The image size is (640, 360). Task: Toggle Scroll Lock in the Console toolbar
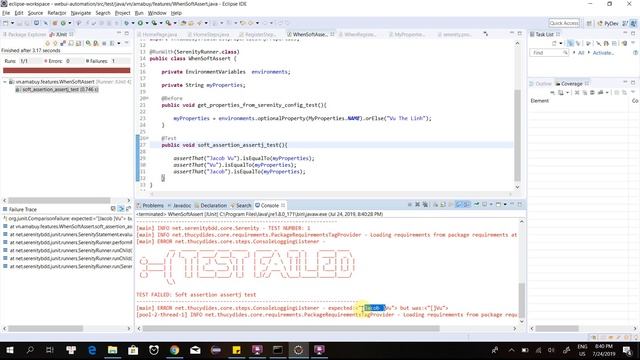click(x=443, y=204)
